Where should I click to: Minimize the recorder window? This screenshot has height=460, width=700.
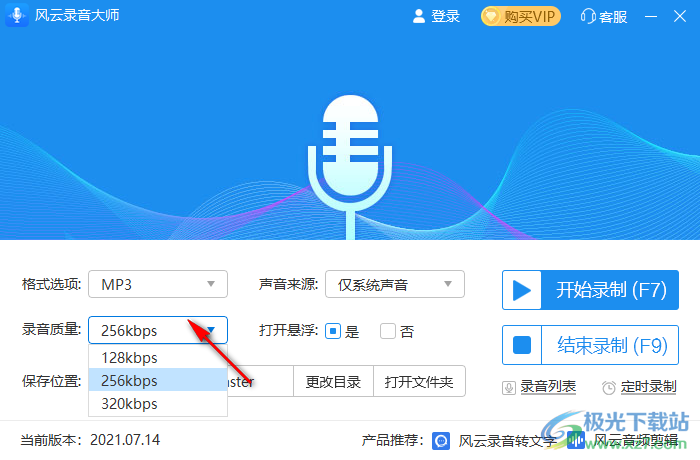(x=651, y=17)
